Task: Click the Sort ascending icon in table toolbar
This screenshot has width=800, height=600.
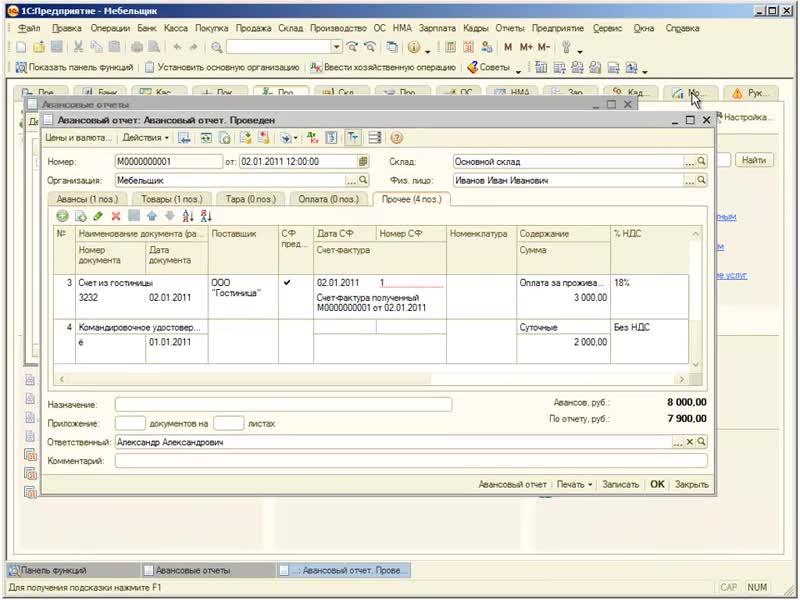Action: (x=188, y=215)
